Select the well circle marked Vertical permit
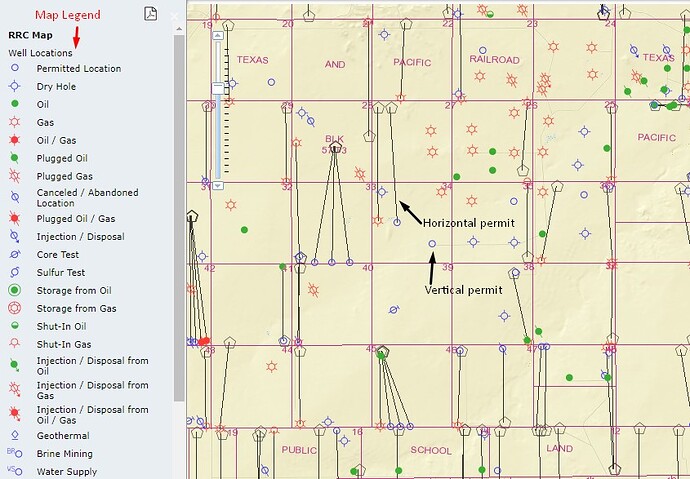The height and width of the screenshot is (479, 690). tap(432, 243)
